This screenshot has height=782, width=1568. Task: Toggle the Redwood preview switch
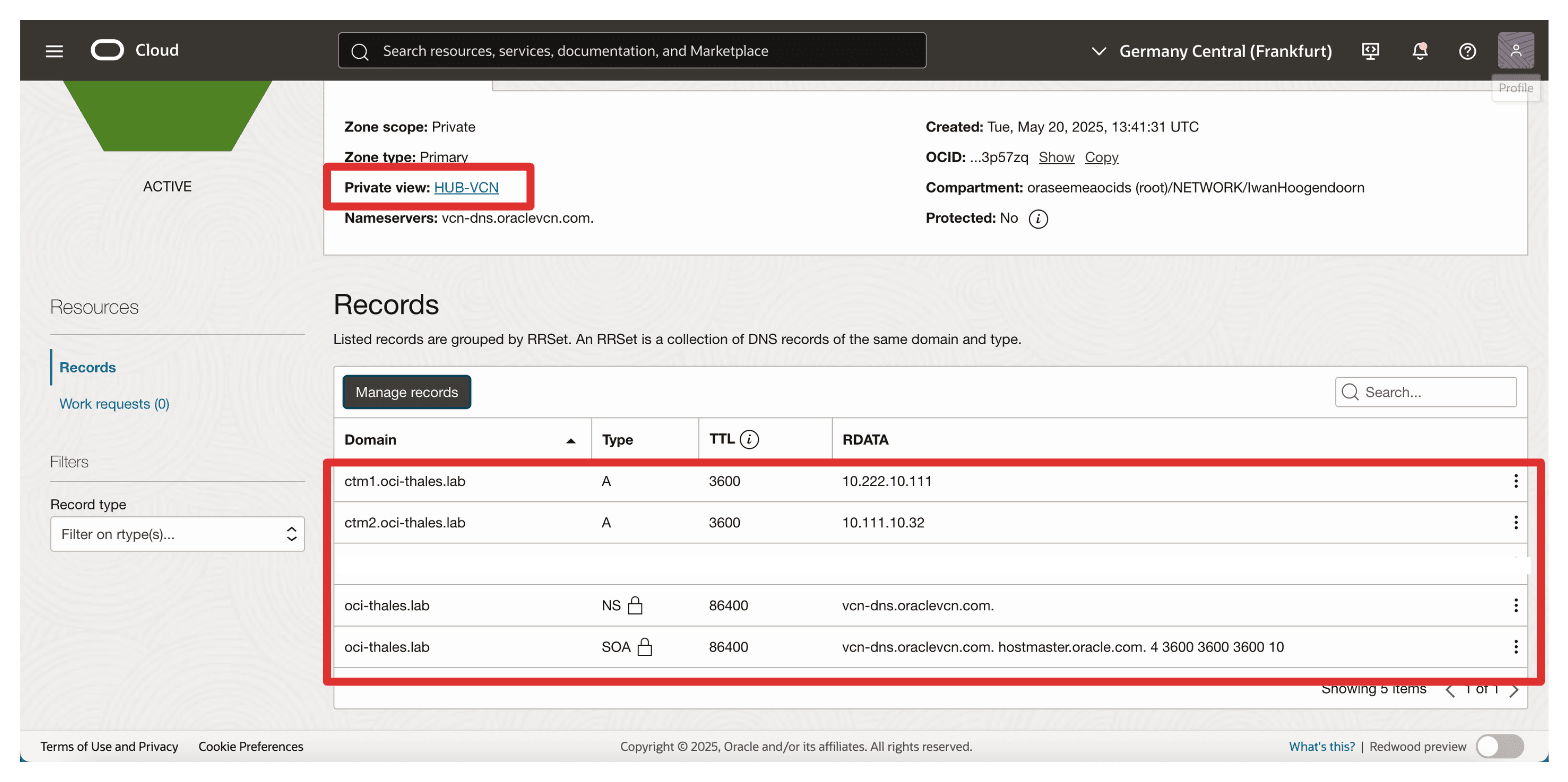(x=1499, y=746)
